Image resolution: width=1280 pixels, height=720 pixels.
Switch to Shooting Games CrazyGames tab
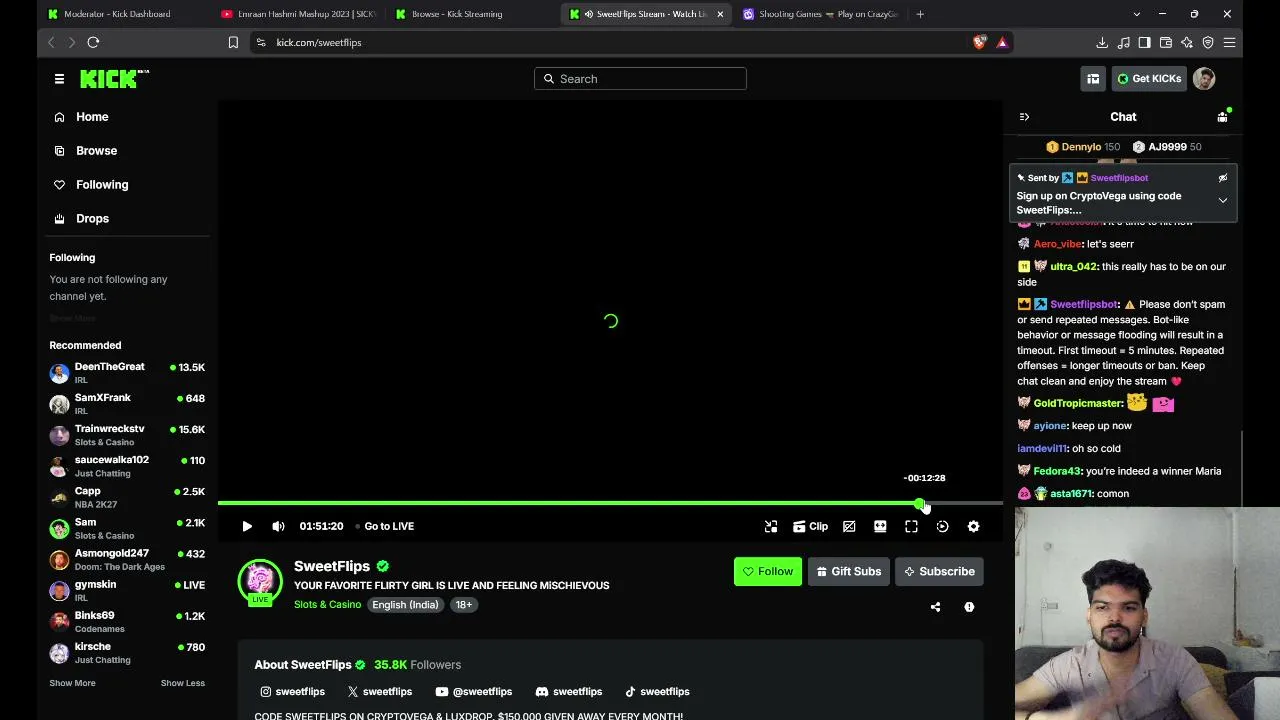pos(820,14)
